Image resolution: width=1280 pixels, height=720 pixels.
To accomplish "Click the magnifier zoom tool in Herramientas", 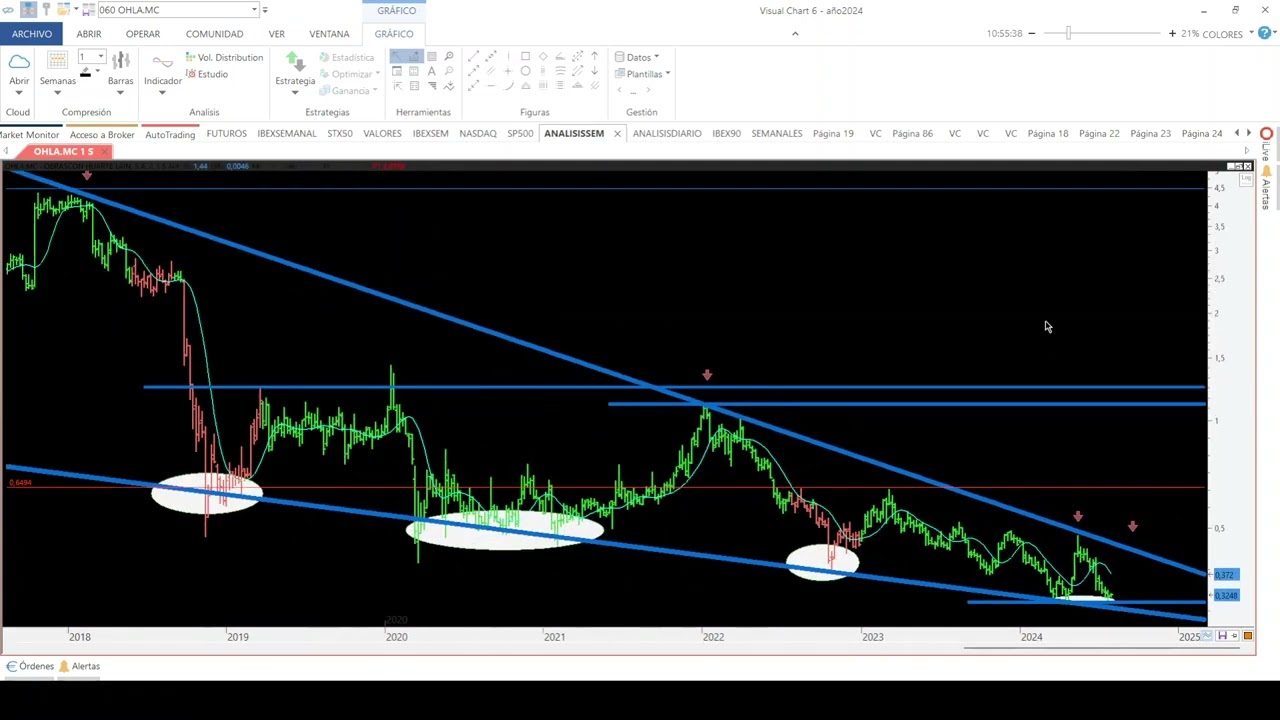I will (x=449, y=56).
